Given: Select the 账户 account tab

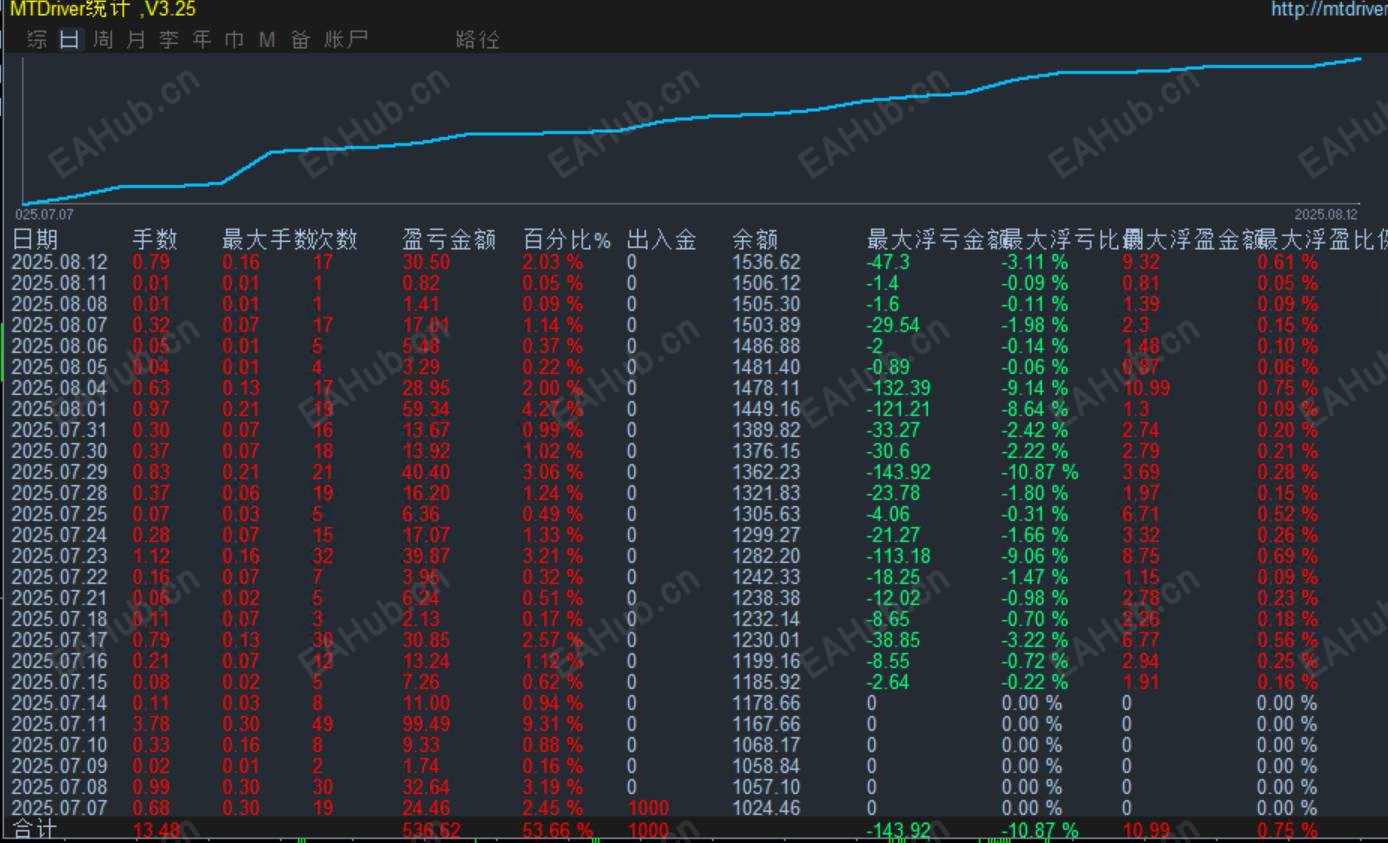Looking at the screenshot, I should [346, 40].
